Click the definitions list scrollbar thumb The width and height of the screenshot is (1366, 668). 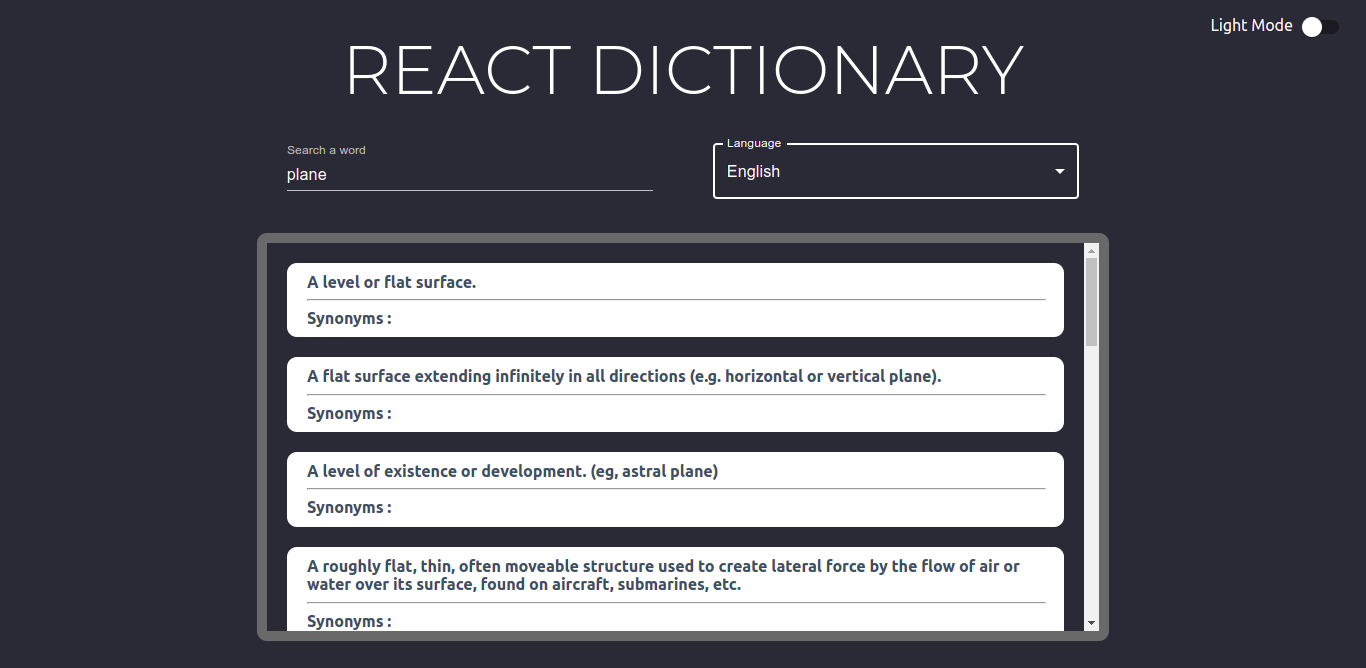1091,300
